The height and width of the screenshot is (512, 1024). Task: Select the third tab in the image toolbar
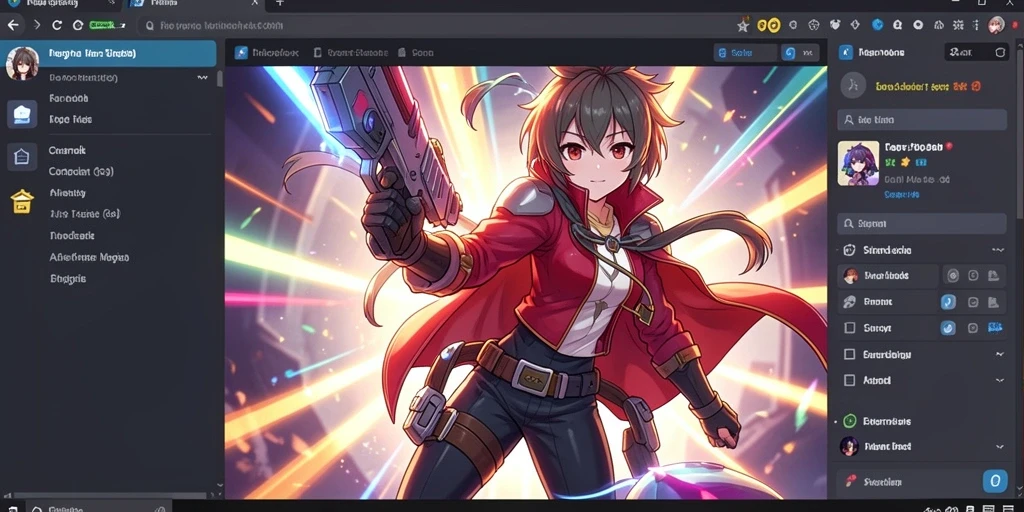point(416,53)
